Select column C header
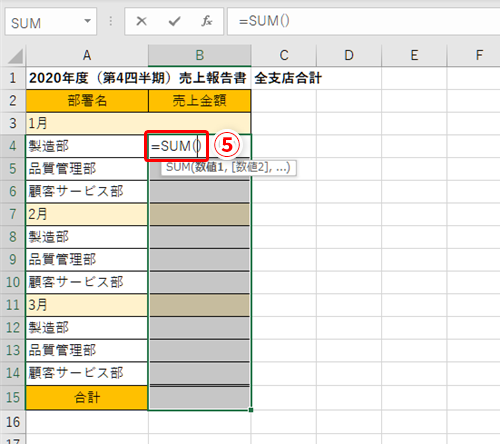The height and width of the screenshot is (444, 500). 284,55
